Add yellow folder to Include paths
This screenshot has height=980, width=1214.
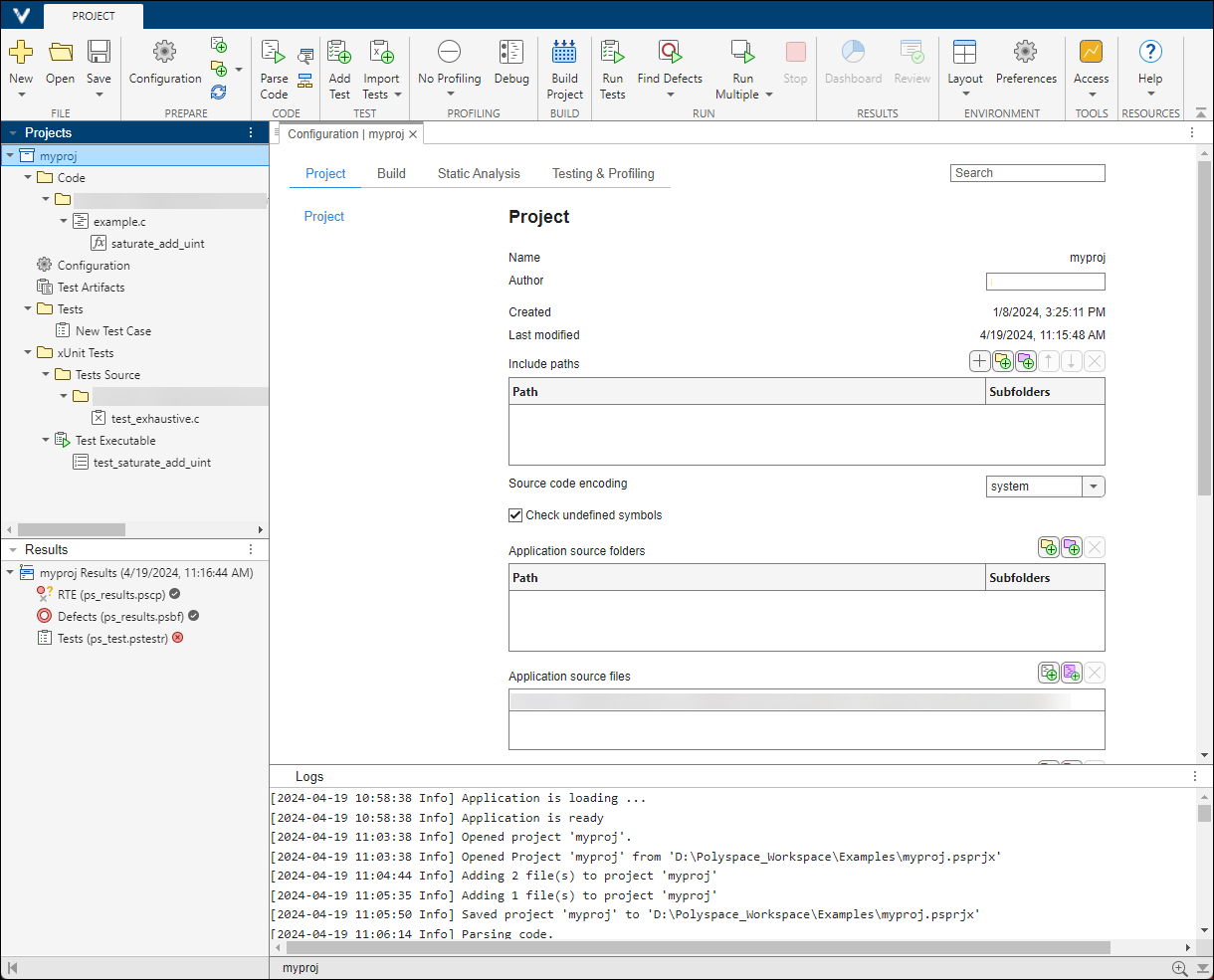(x=1003, y=362)
